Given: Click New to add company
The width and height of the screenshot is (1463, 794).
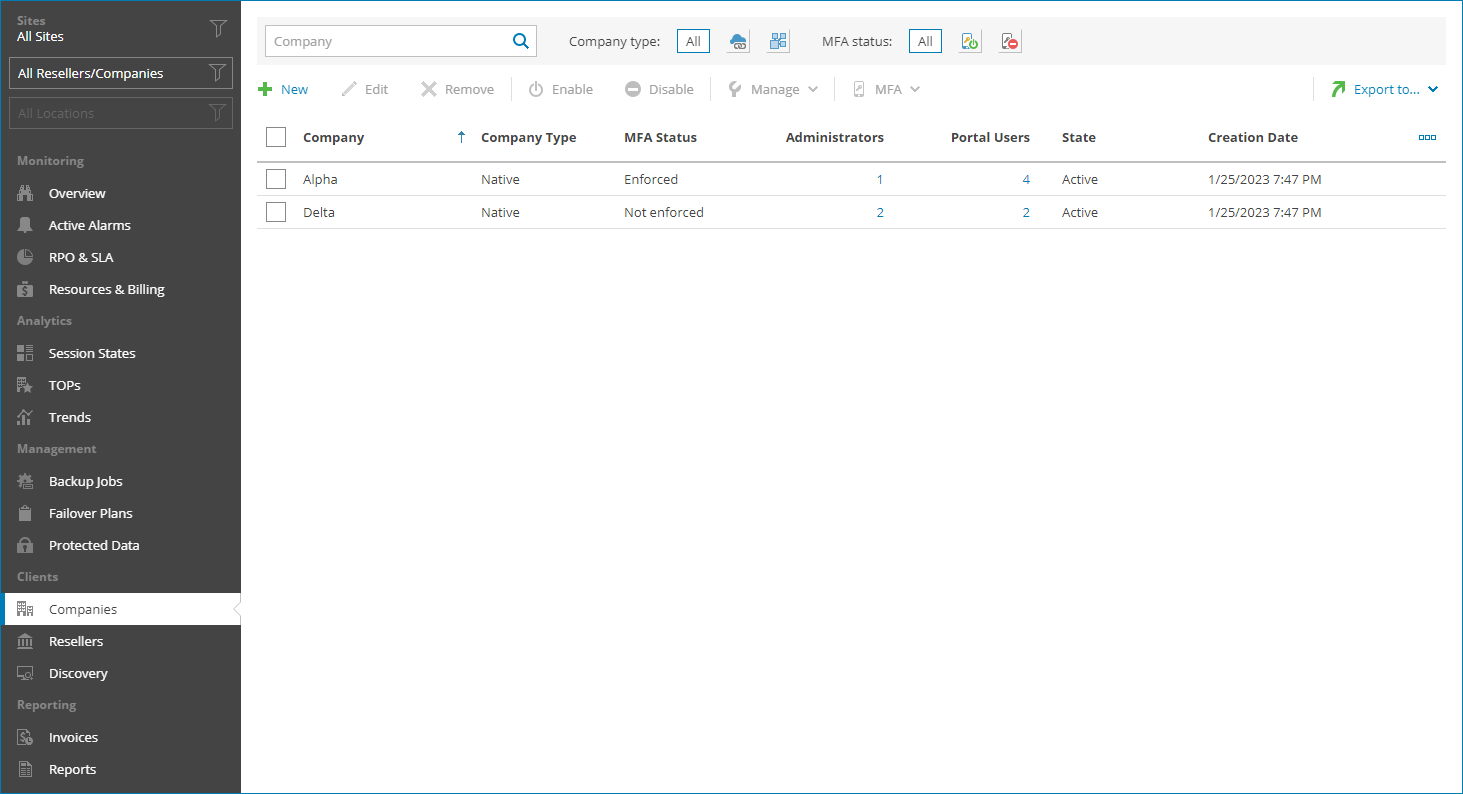Looking at the screenshot, I should click(x=283, y=89).
